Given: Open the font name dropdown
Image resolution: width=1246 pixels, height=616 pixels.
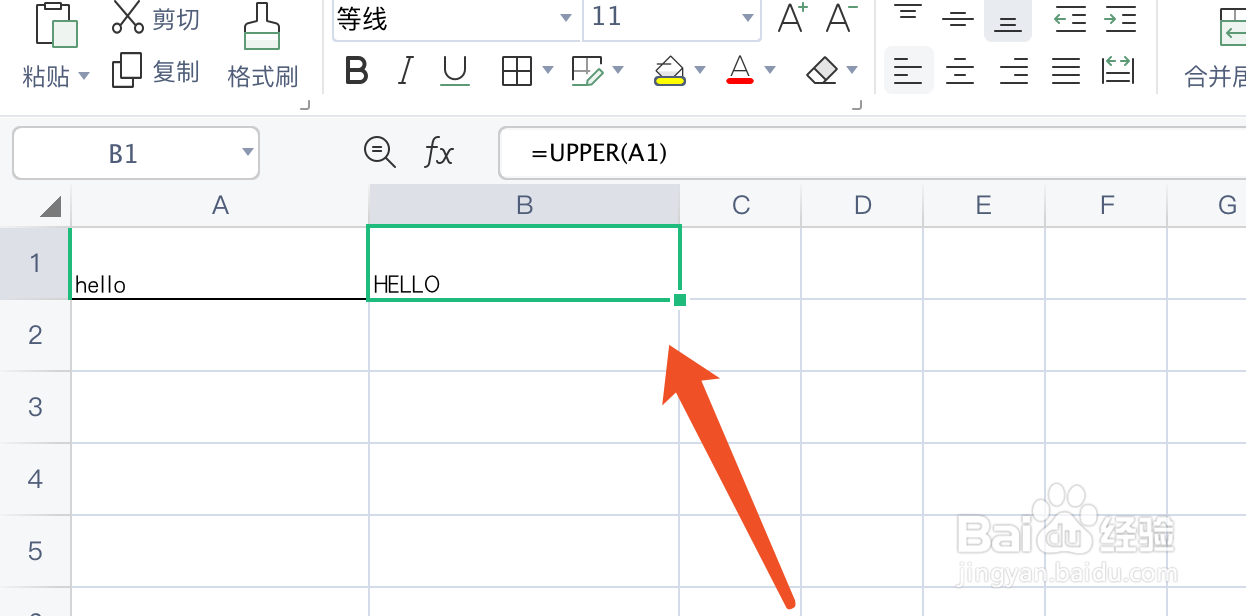Looking at the screenshot, I should [x=566, y=18].
